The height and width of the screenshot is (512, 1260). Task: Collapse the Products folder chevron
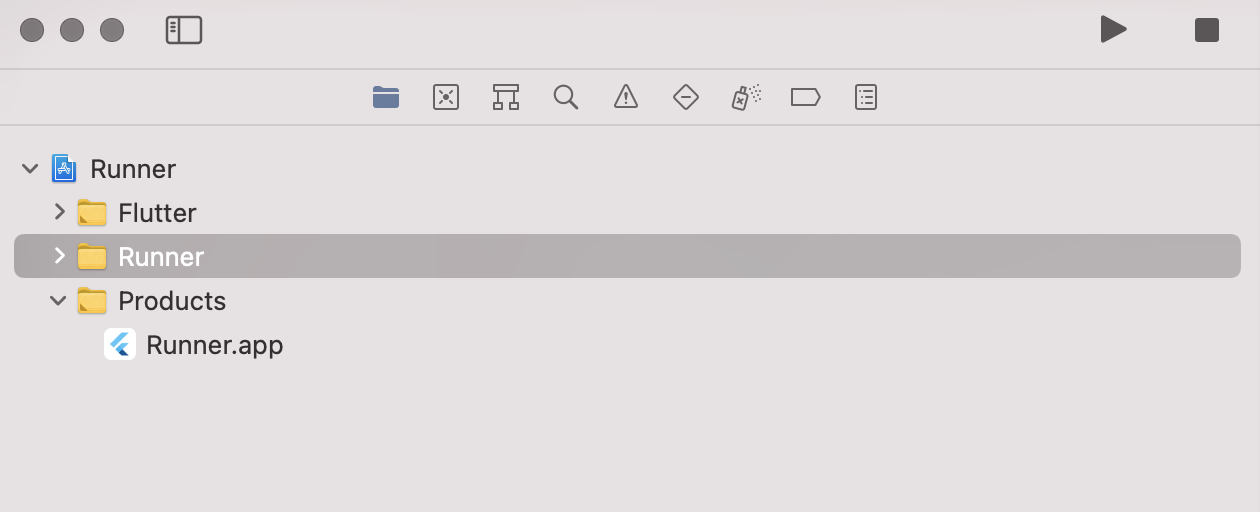click(x=58, y=300)
